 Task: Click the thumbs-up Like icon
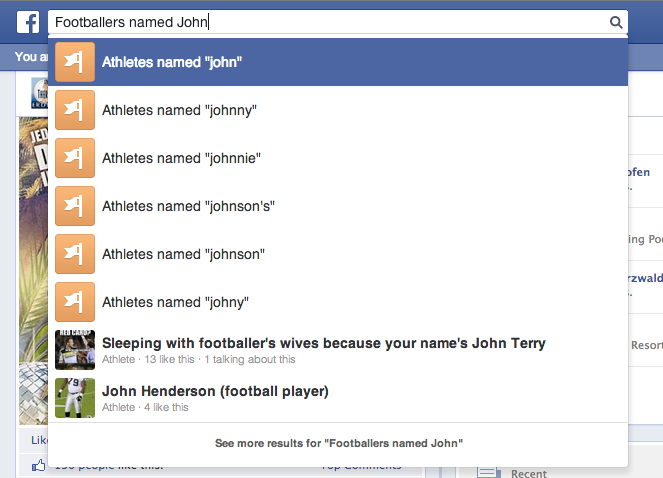point(38,465)
